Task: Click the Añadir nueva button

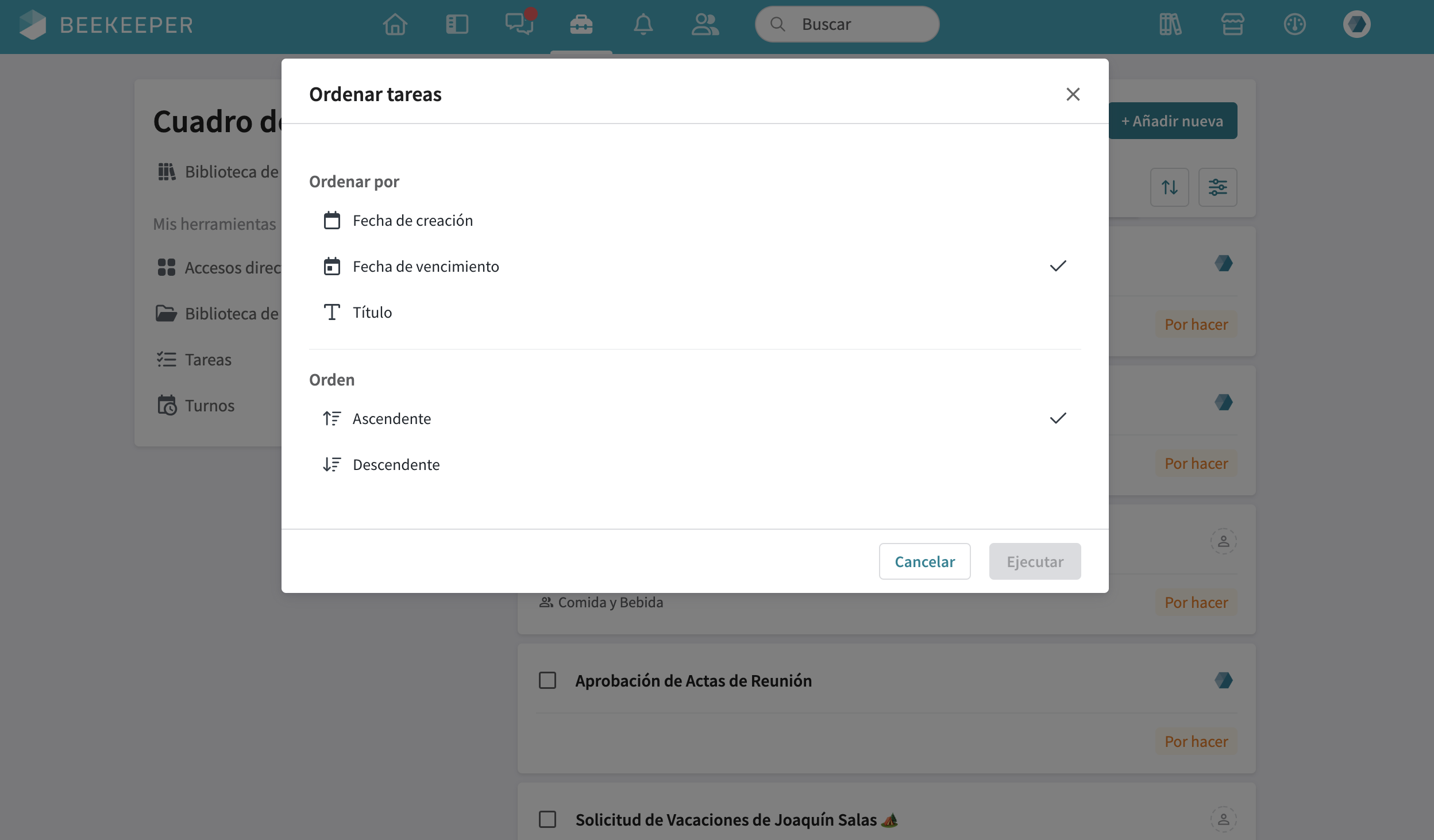Action: [x=1172, y=121]
